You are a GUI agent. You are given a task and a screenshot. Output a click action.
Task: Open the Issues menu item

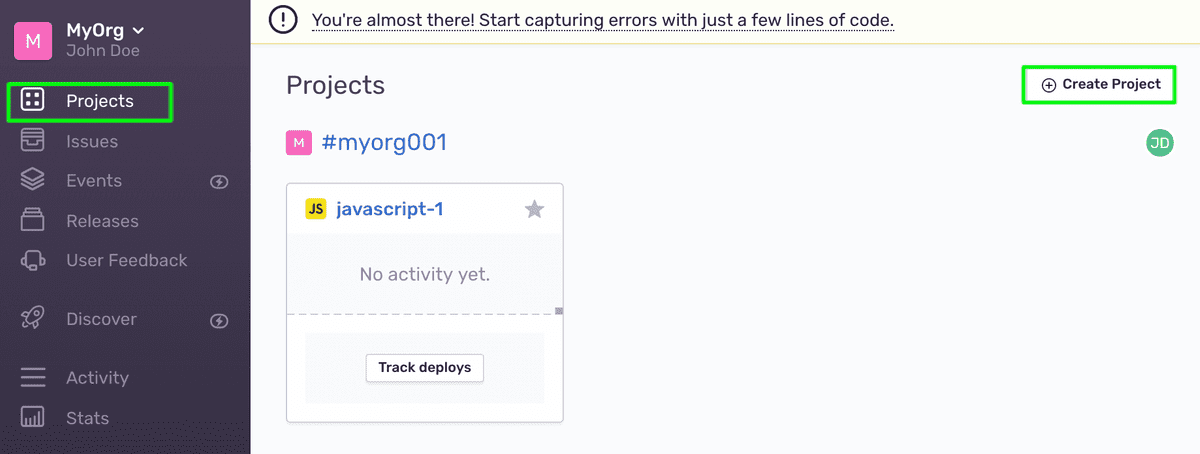pyautogui.click(x=92, y=142)
